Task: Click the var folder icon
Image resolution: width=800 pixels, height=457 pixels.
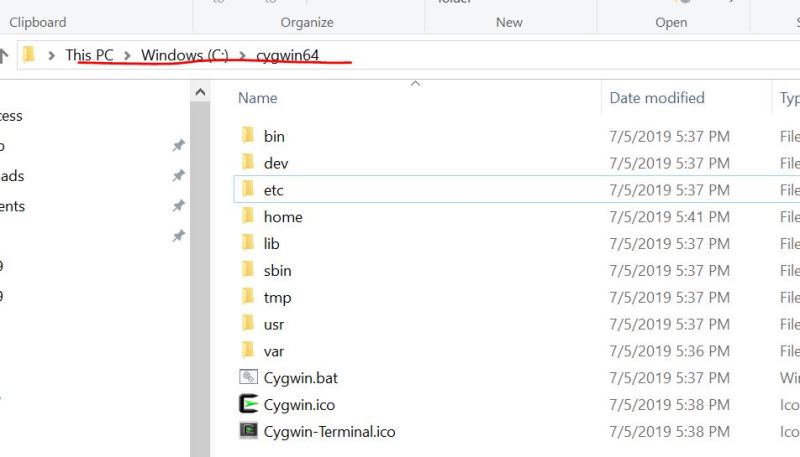Action: pyautogui.click(x=248, y=350)
